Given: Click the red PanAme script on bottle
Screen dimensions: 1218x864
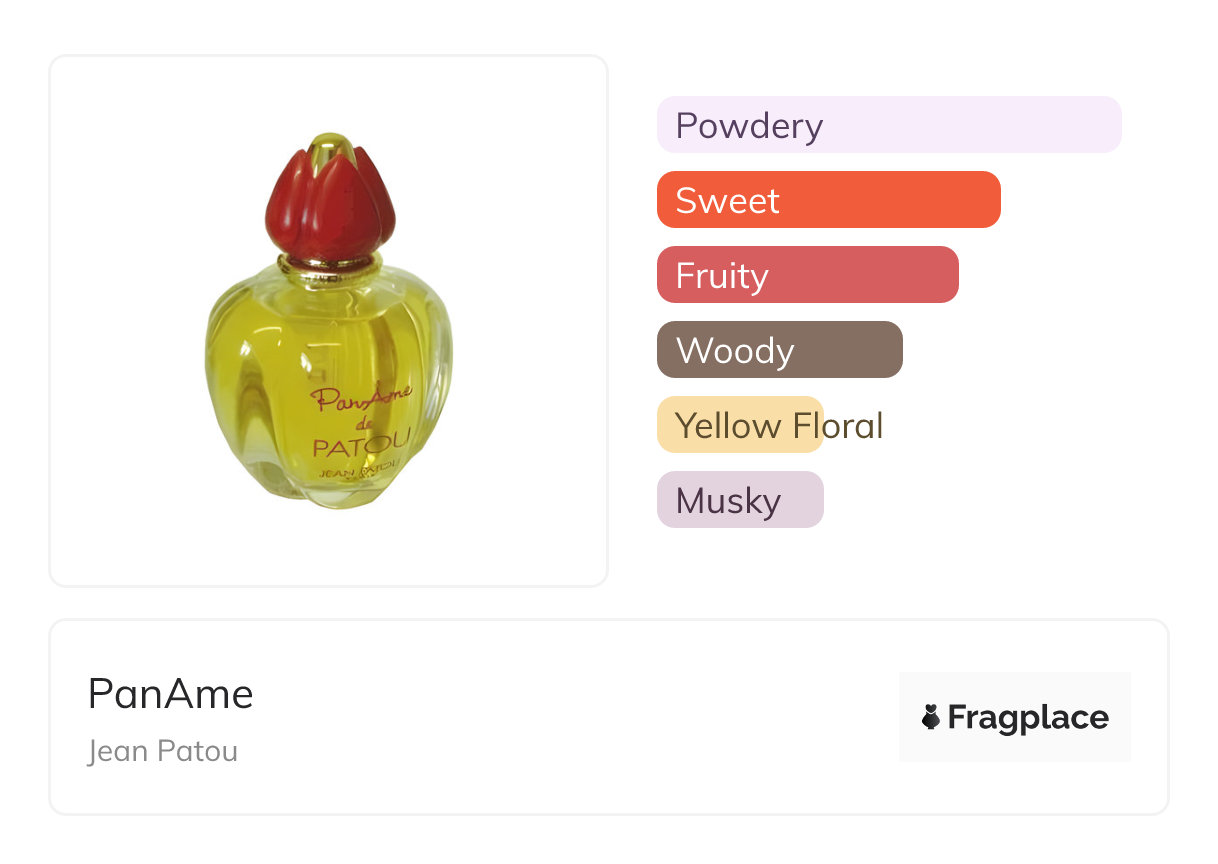Looking at the screenshot, I should (x=360, y=400).
